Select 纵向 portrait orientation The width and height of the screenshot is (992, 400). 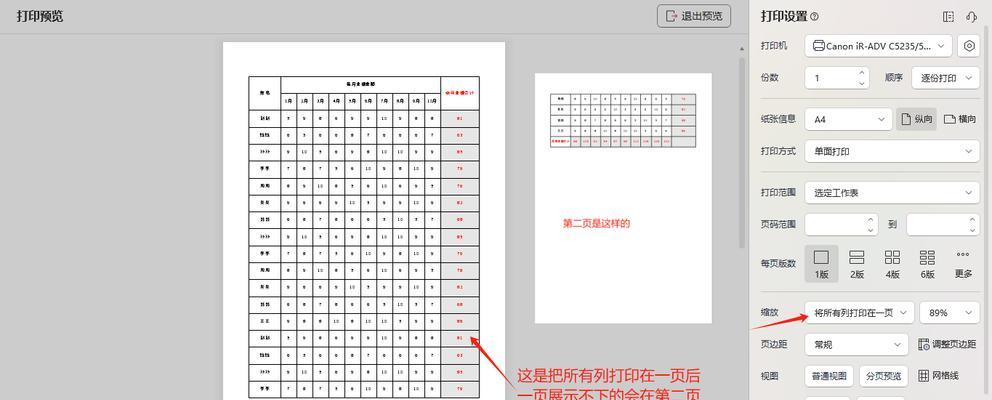[917, 119]
